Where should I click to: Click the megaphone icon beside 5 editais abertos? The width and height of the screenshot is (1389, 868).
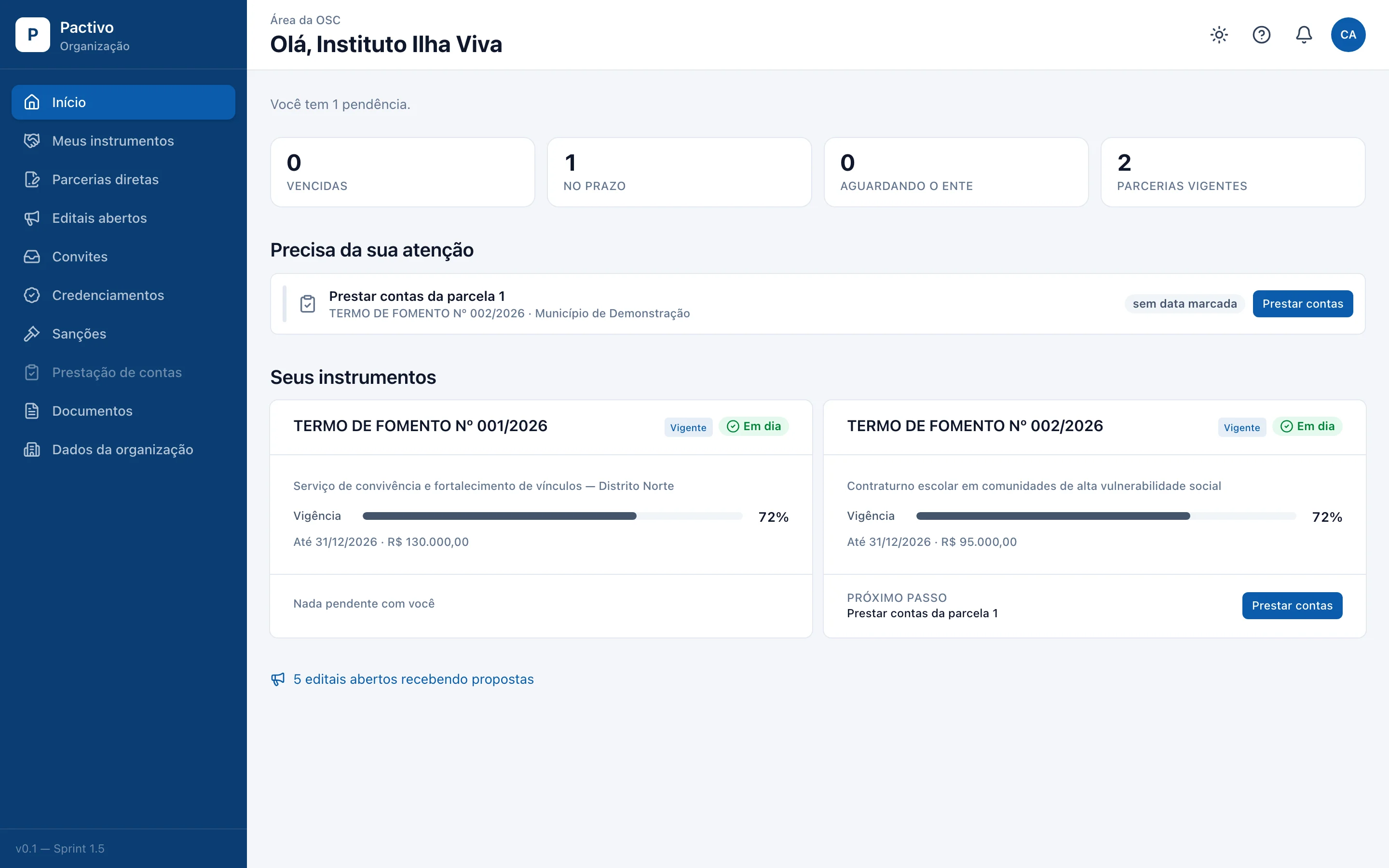tap(278, 679)
